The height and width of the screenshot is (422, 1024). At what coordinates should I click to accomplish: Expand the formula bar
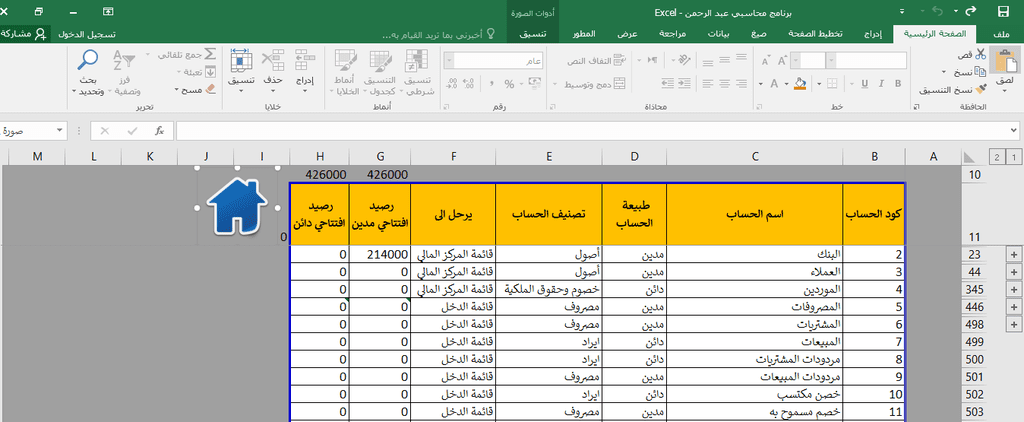1014,131
